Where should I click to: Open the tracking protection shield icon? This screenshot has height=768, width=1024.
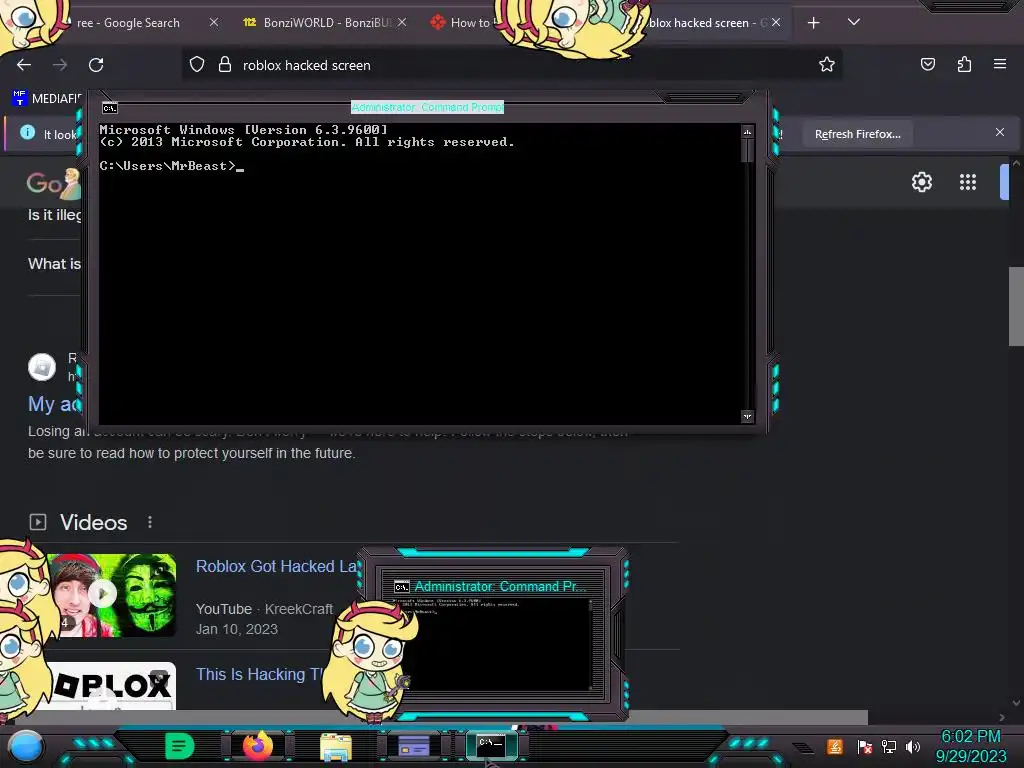(197, 65)
